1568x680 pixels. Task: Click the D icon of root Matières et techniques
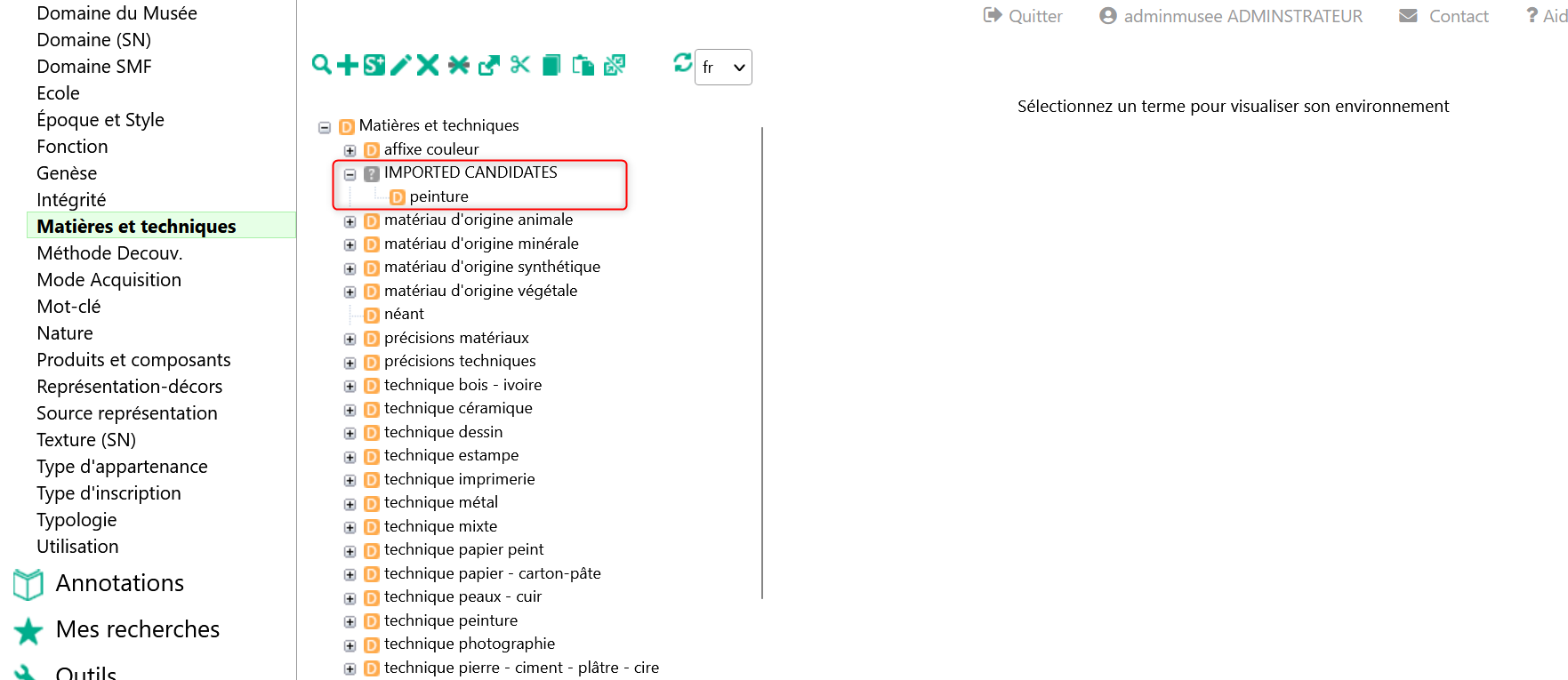tap(347, 126)
